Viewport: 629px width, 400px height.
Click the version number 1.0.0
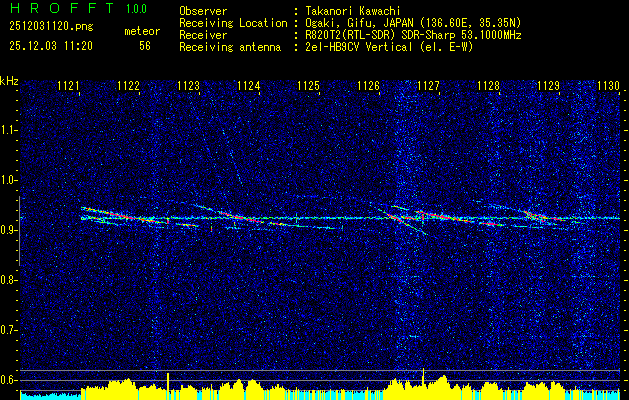[136, 8]
